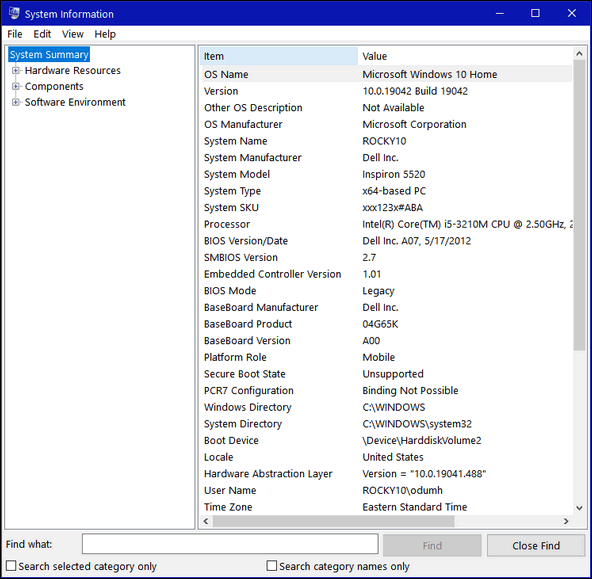Minimize the System Information window
This screenshot has height=579, width=592.
tap(500, 14)
